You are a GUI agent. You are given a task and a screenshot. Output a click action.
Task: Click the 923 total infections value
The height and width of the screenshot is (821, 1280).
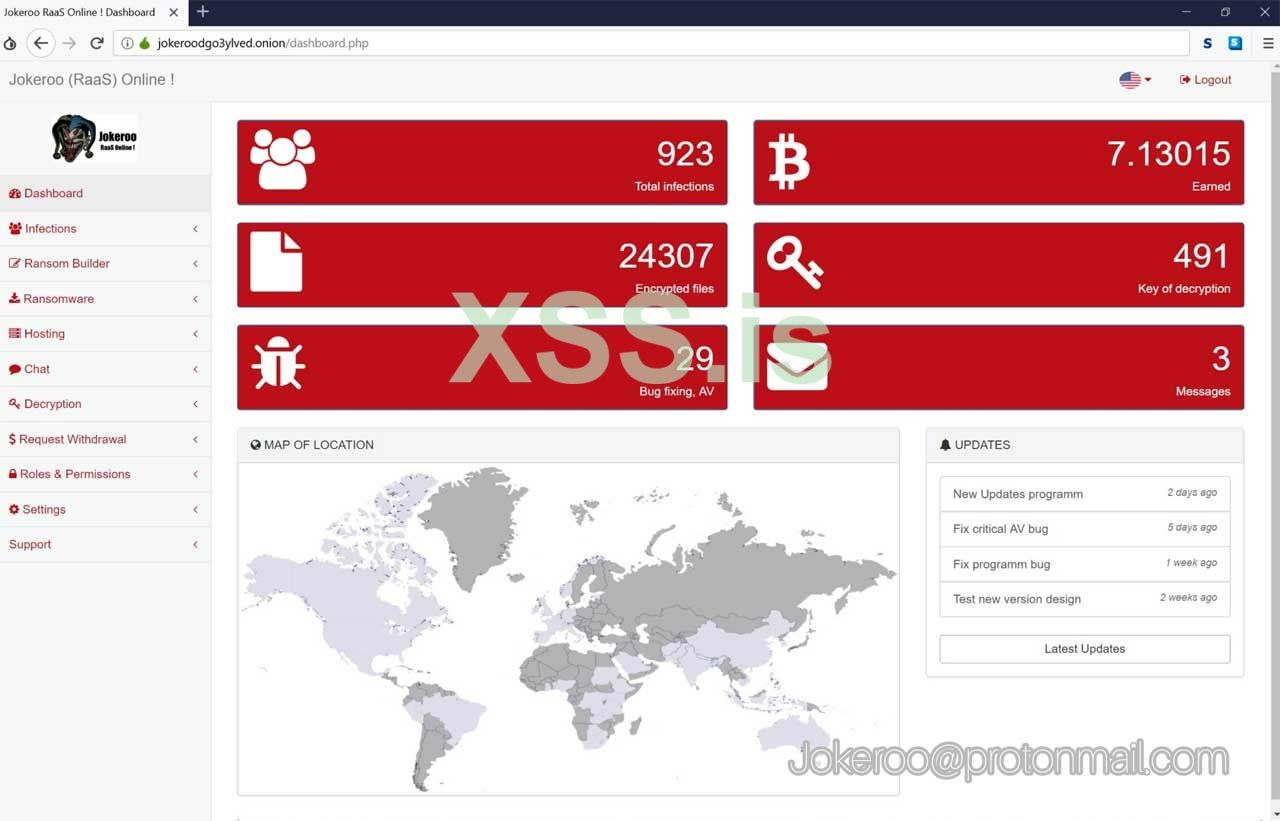tap(685, 153)
